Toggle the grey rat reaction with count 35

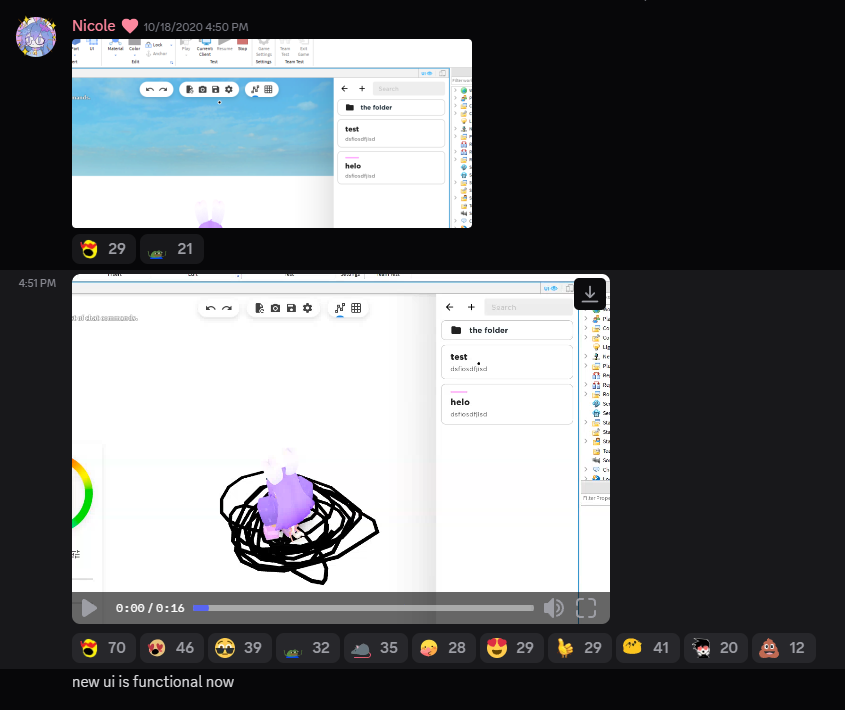pos(376,648)
